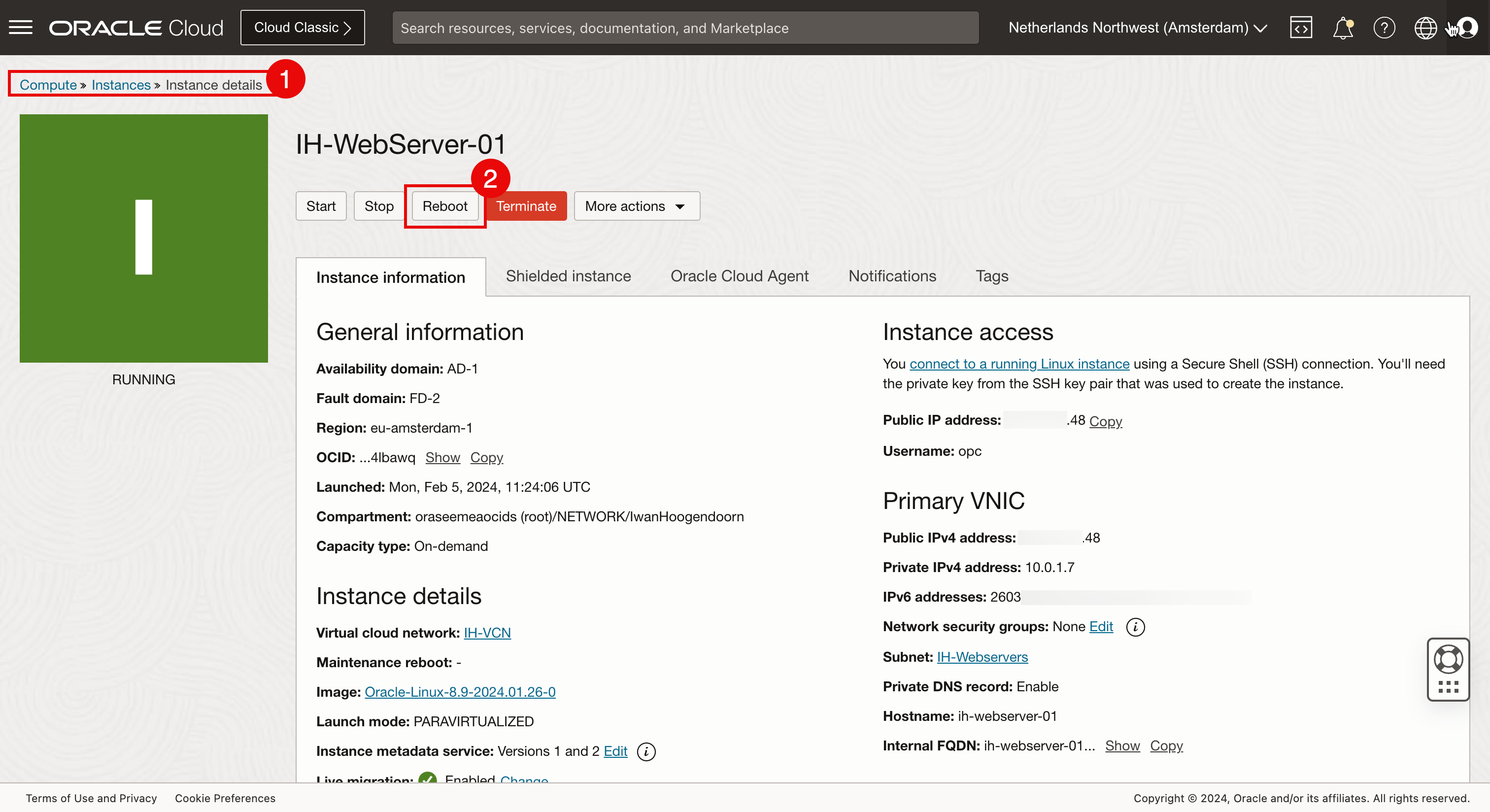Image resolution: width=1490 pixels, height=812 pixels.
Task: Click the life ring support widget
Action: [1448, 659]
